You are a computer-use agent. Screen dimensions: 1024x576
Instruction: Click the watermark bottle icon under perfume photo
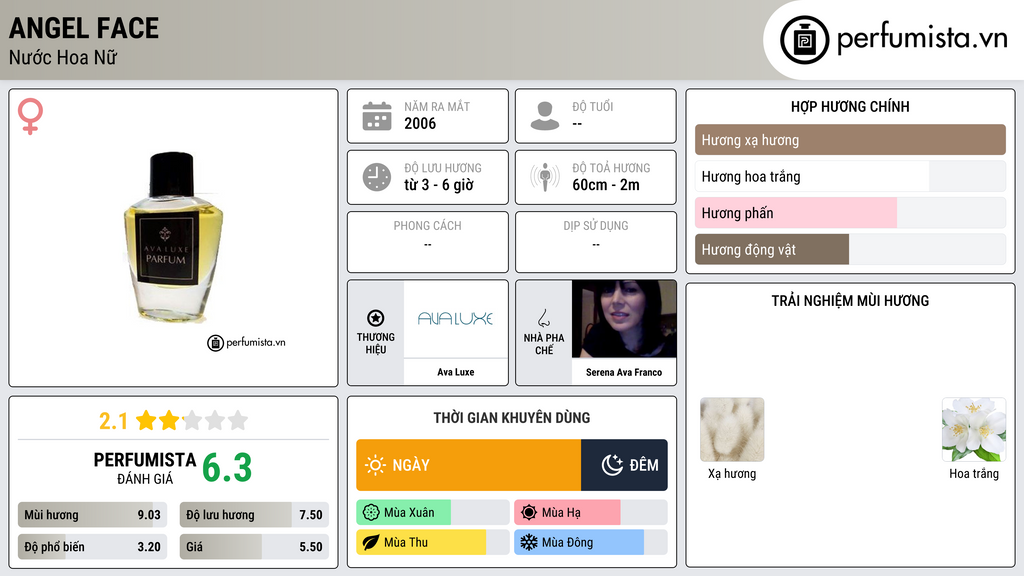pyautogui.click(x=216, y=343)
